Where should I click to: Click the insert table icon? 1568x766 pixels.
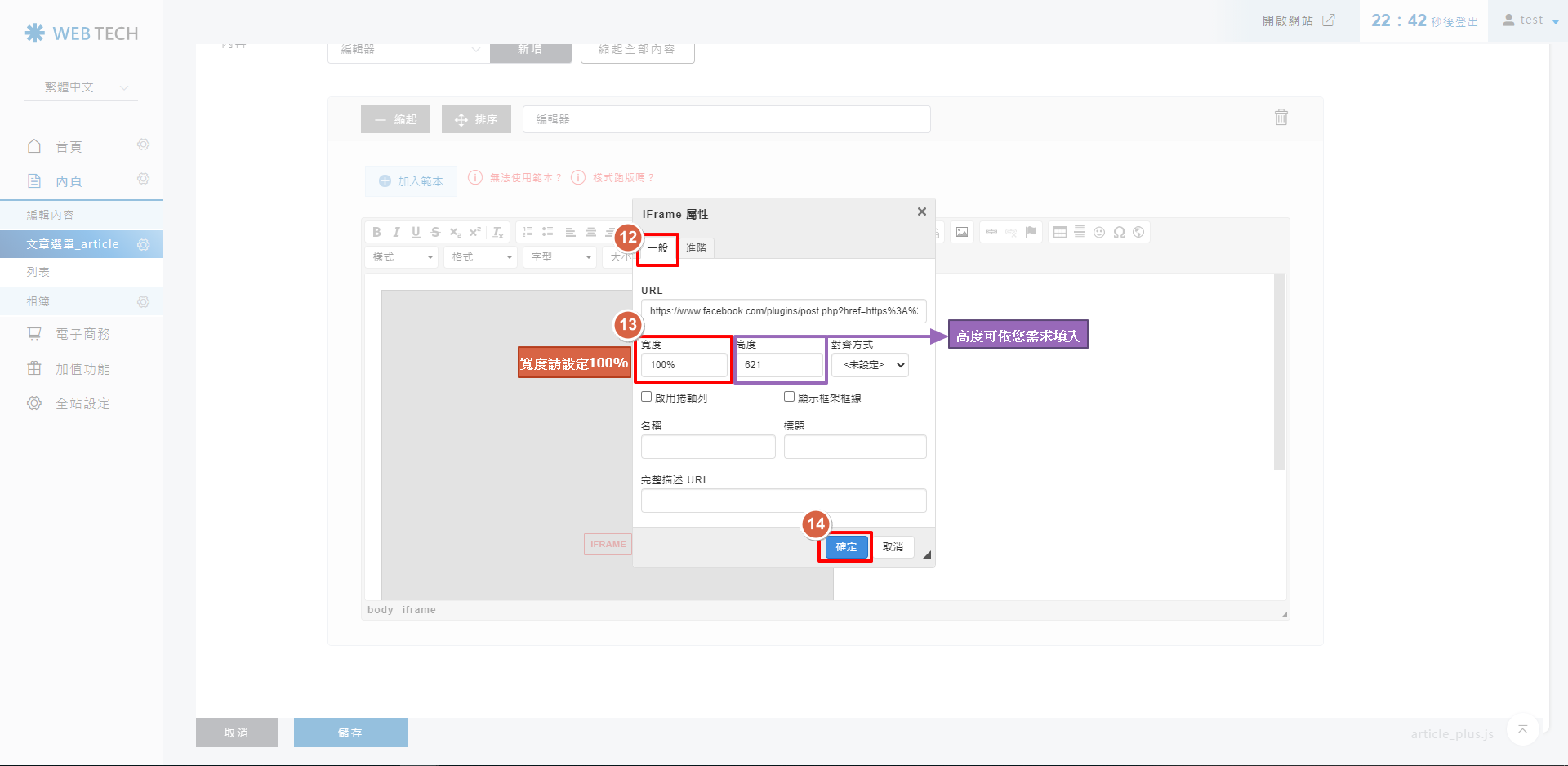(x=1060, y=233)
